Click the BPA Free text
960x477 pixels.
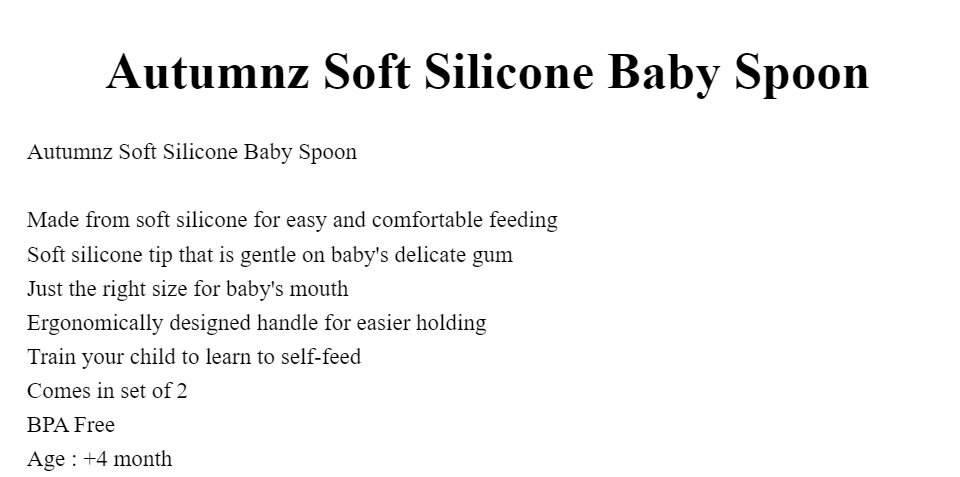[x=70, y=425]
